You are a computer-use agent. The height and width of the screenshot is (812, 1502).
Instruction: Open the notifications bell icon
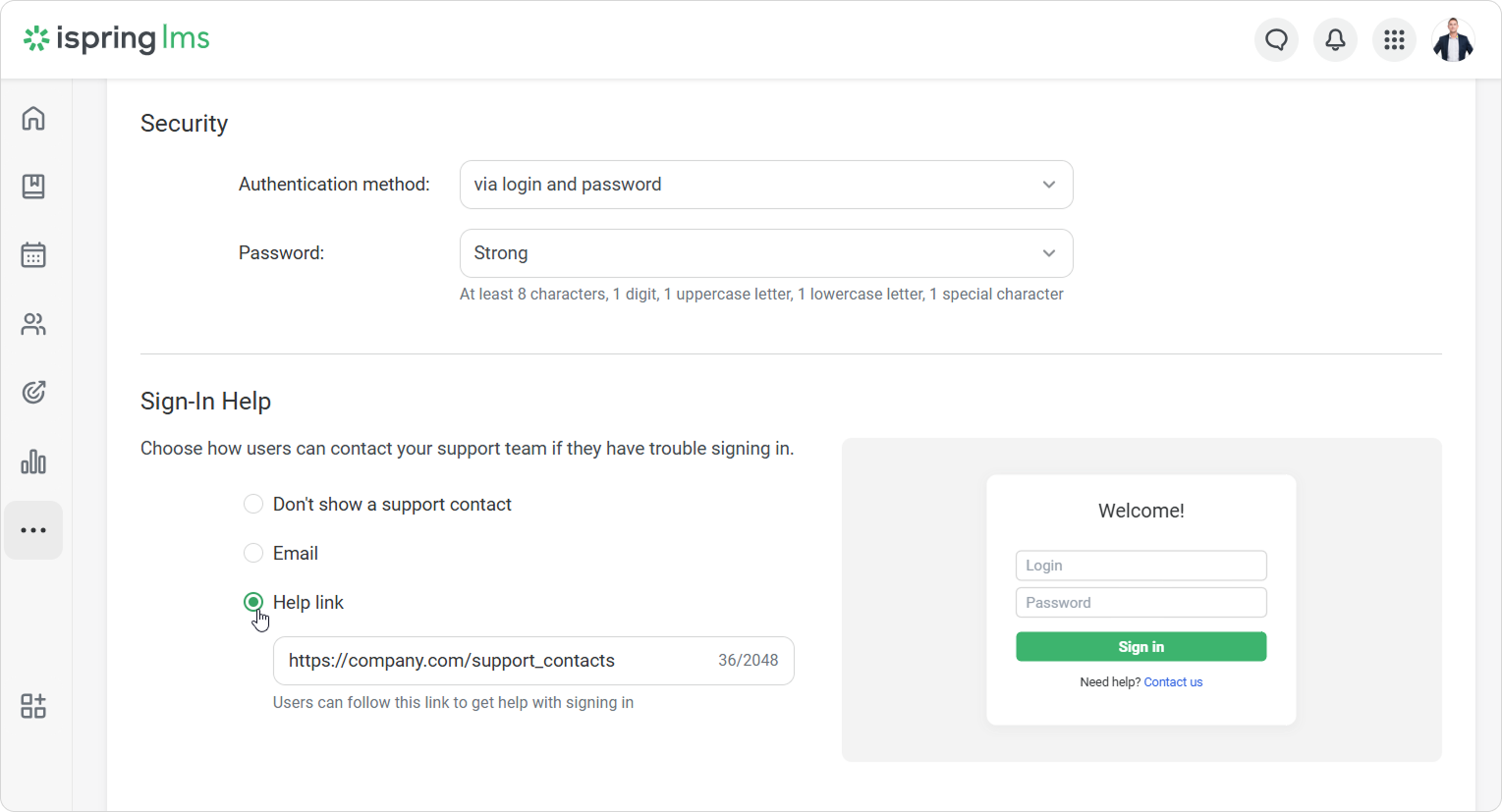(x=1335, y=40)
